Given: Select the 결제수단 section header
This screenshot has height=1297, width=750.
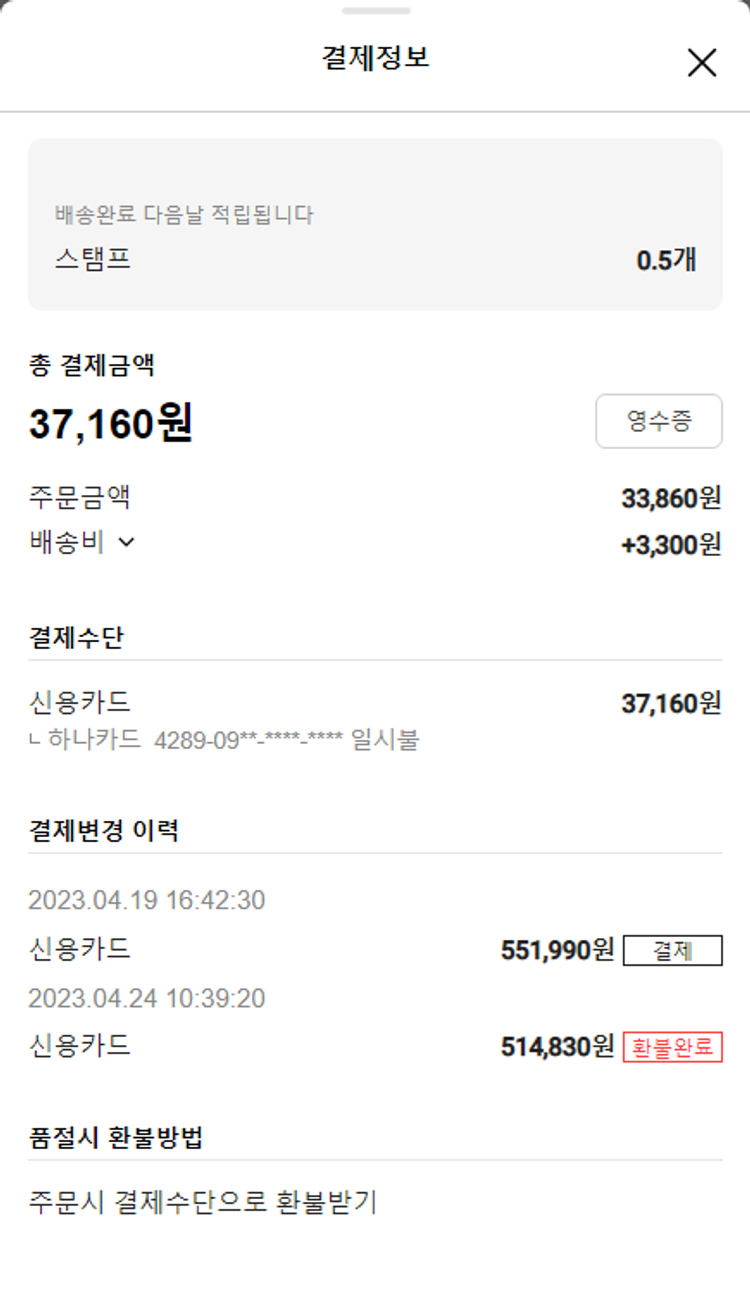Looking at the screenshot, I should 76,637.
